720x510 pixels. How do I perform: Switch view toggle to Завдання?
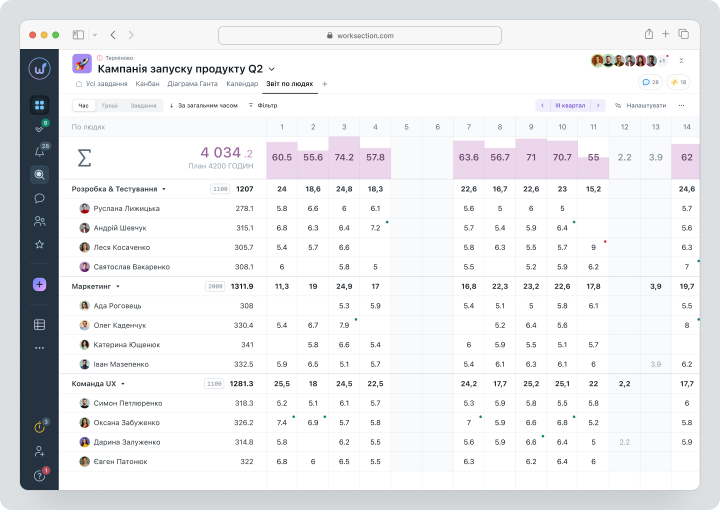(143, 106)
